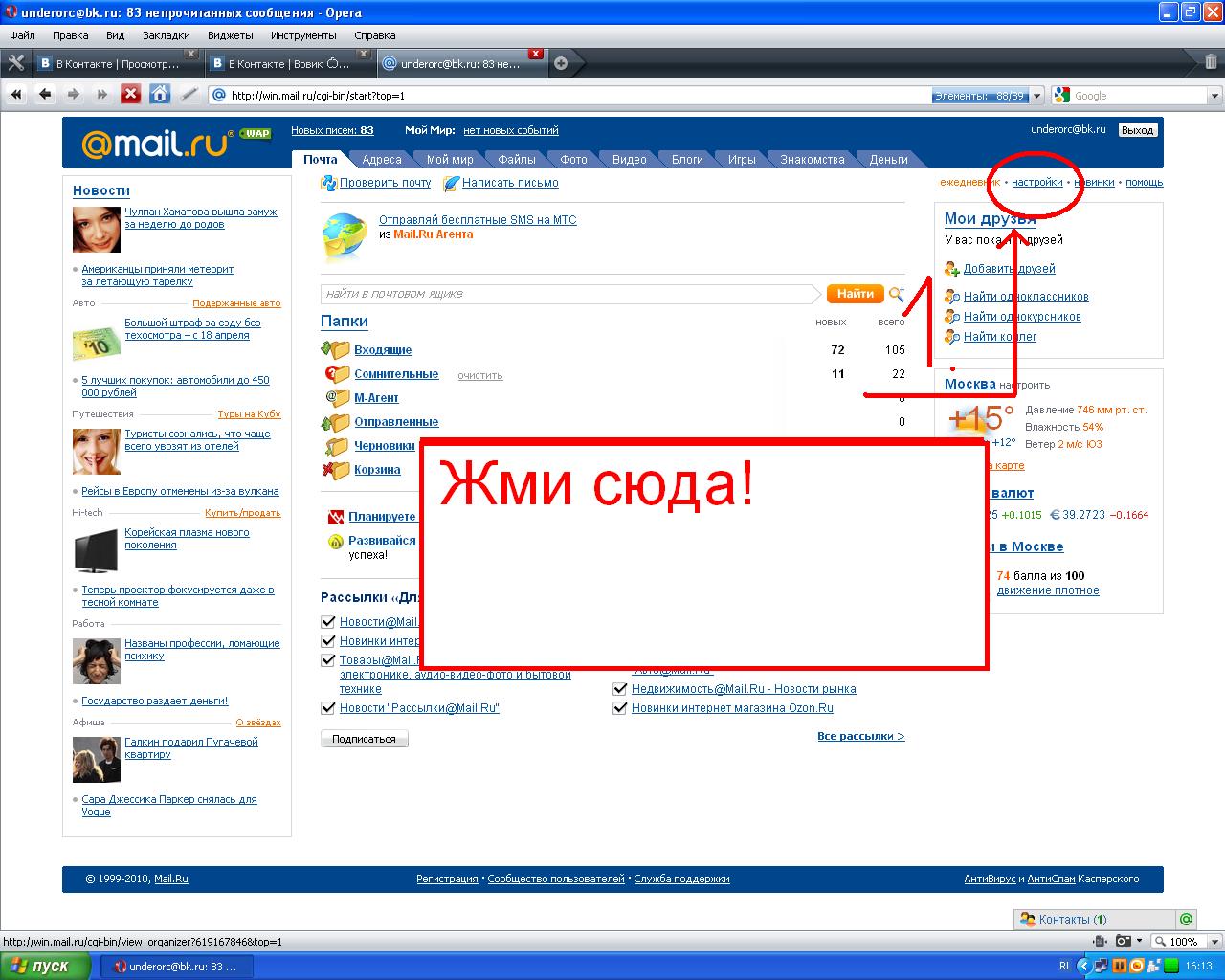Click the globe SMS promo image
The width and height of the screenshot is (1225, 980).
pos(344,235)
